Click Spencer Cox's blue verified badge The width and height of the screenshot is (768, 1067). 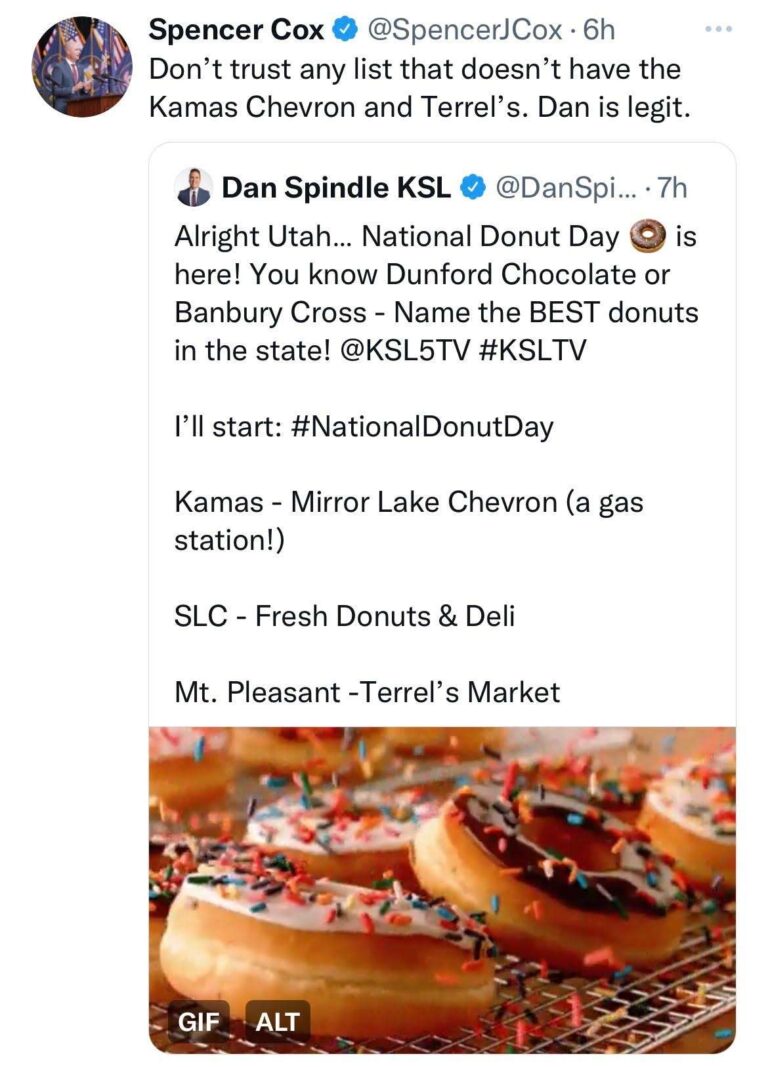344,29
